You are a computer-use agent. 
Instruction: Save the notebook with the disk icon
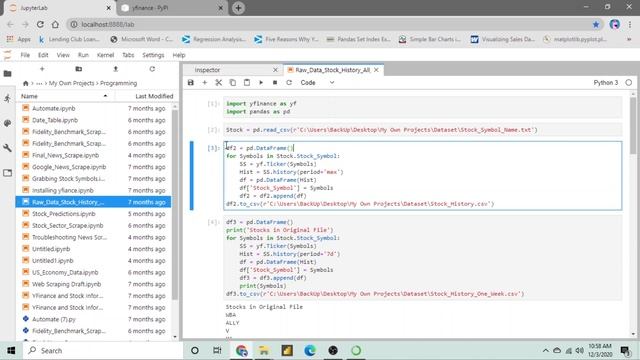pyautogui.click(x=191, y=82)
